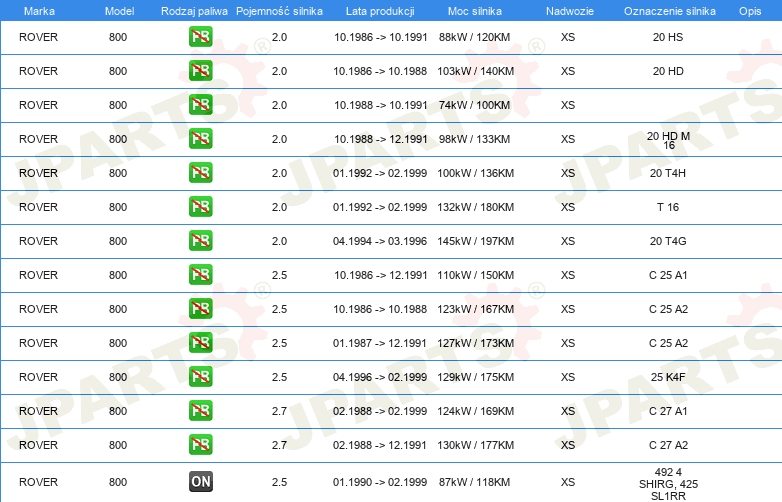Click power value 145kW / 197KM
Image resolution: width=782 pixels, height=502 pixels.
475,241
